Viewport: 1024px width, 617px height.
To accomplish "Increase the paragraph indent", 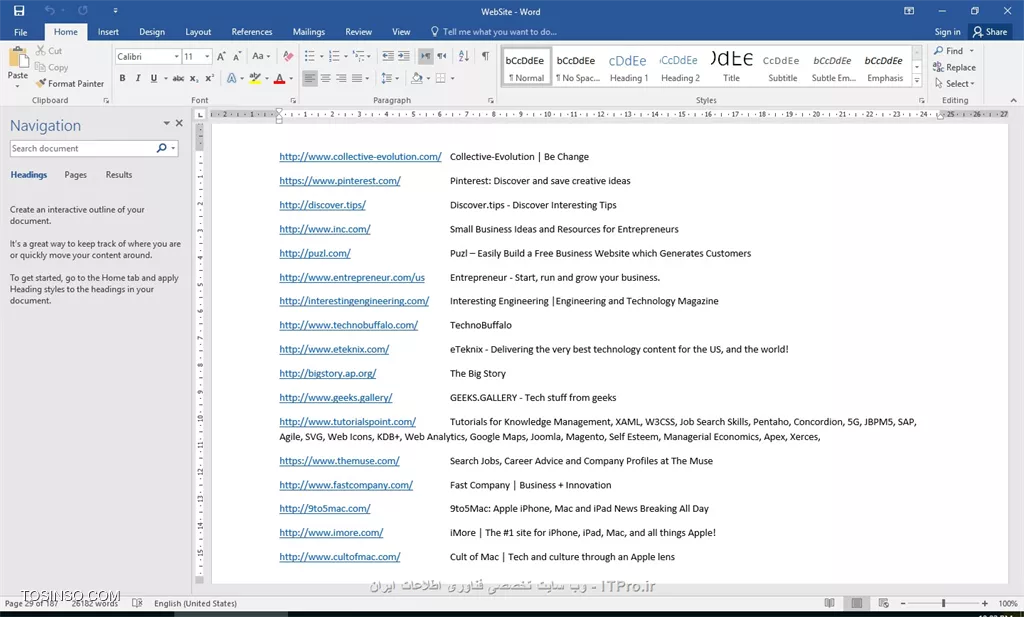I will [404, 57].
